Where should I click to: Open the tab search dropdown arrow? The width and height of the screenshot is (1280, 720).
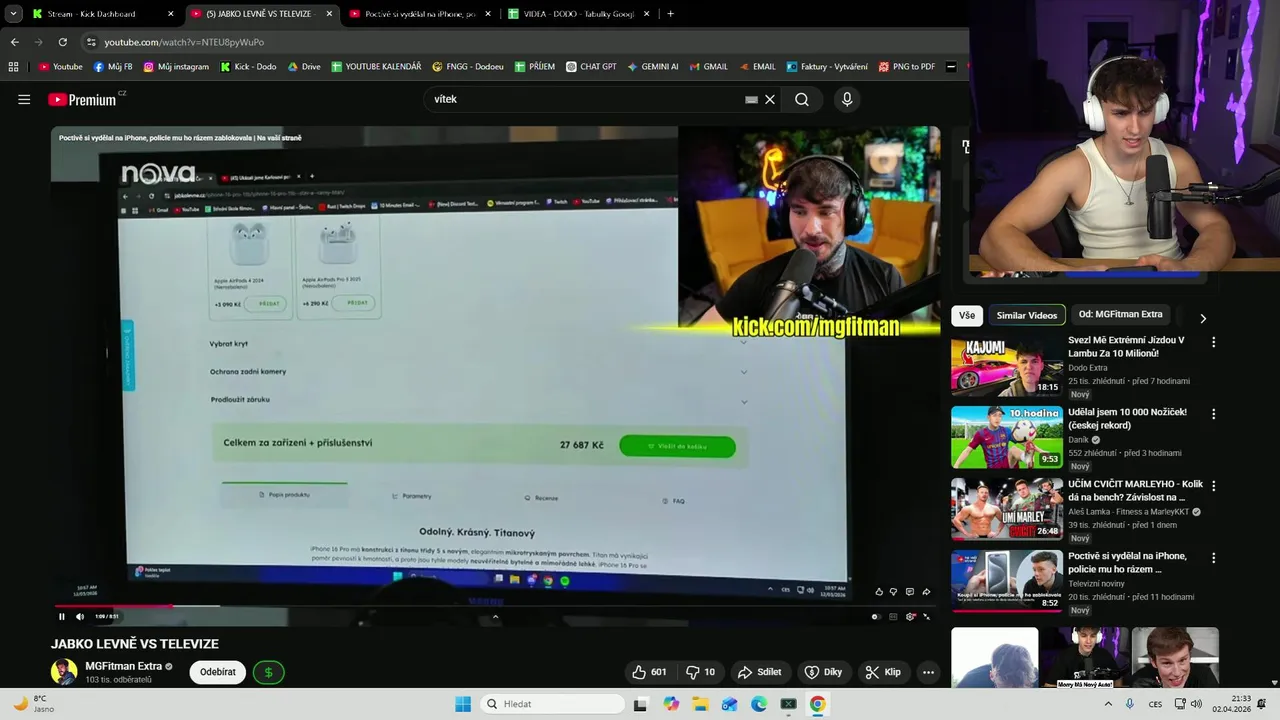pos(13,14)
